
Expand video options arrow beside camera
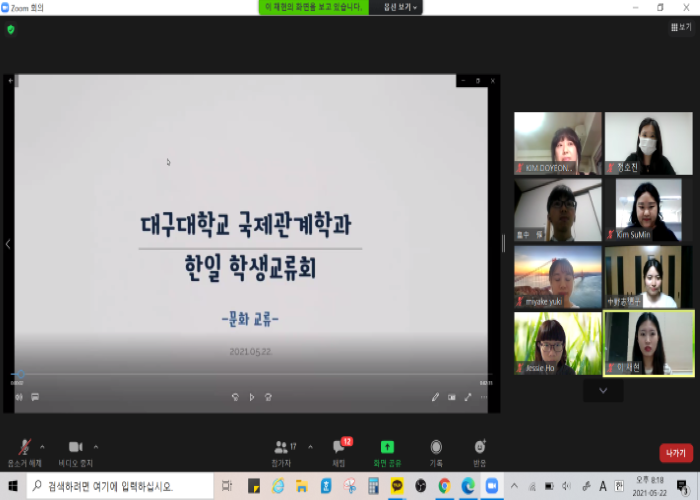[96, 446]
